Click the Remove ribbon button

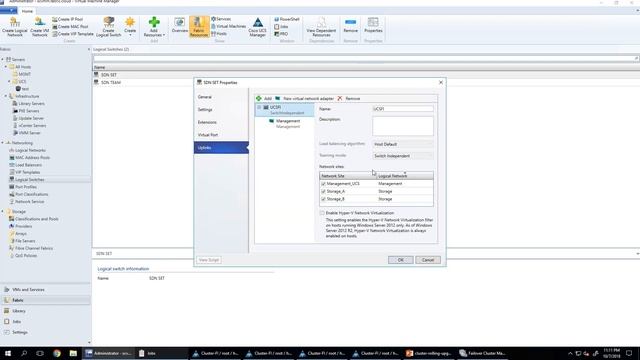coord(351,25)
